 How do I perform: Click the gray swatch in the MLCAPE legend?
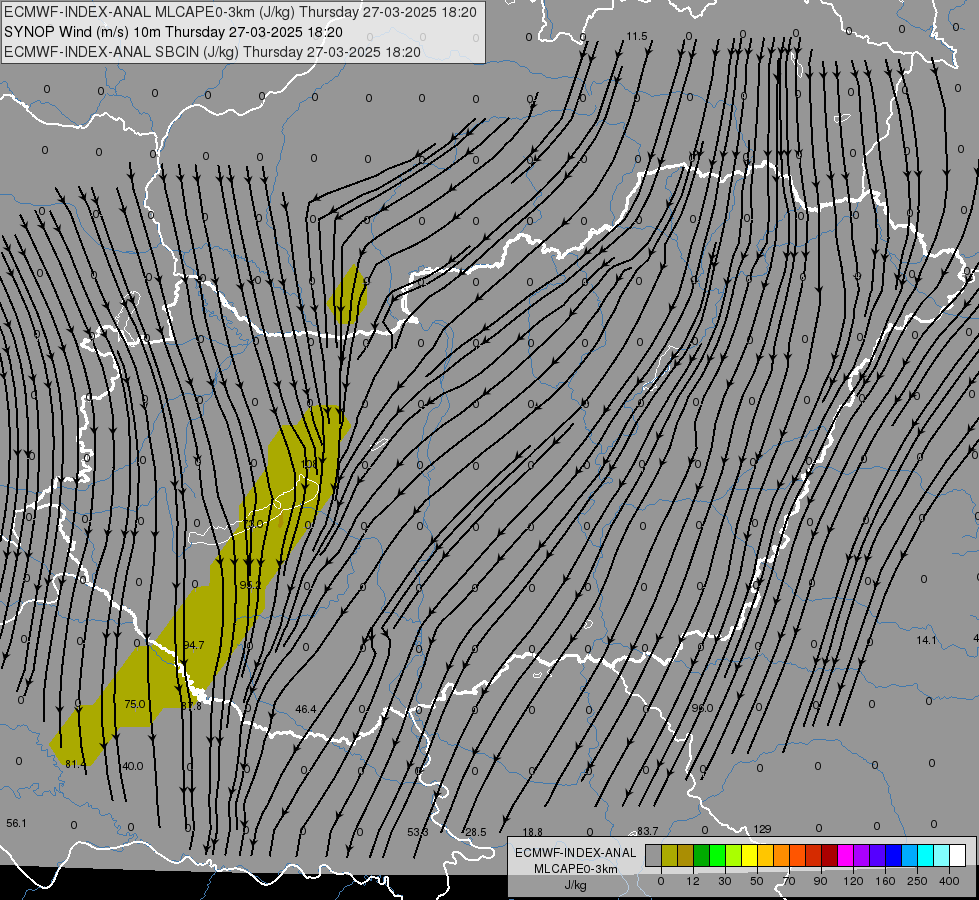[x=654, y=855]
